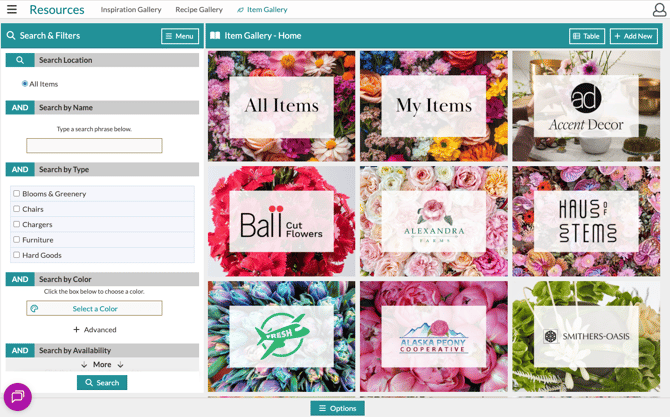Open the Accent Decor gallery tile
Screen dimensions: 670x417
point(586,106)
